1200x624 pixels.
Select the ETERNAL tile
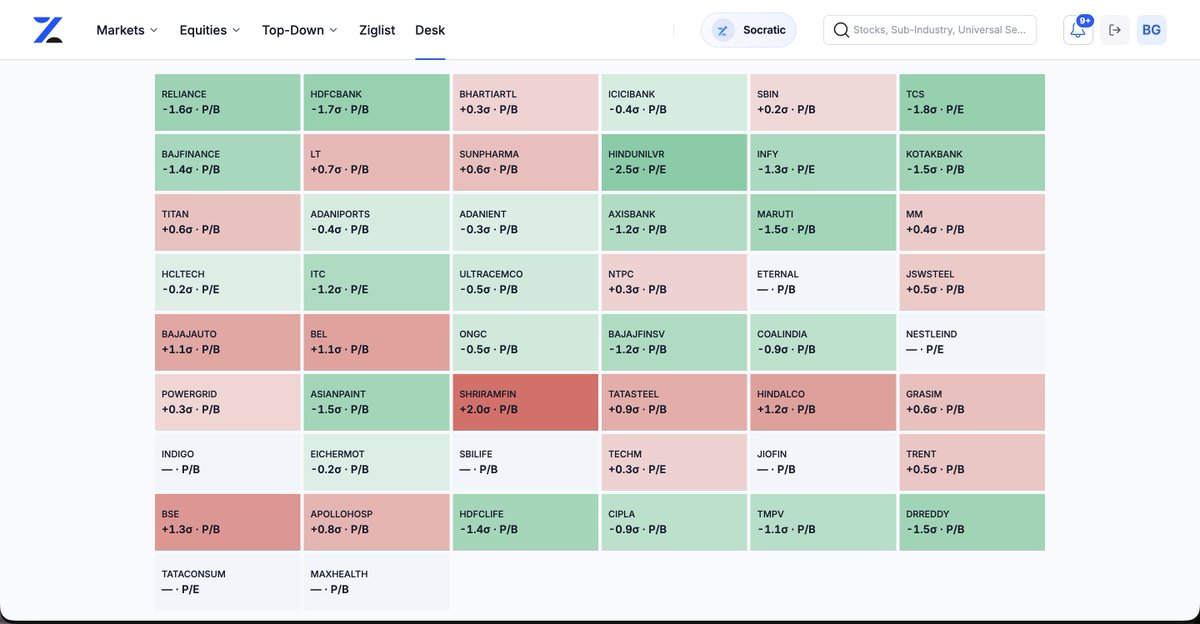[823, 282]
